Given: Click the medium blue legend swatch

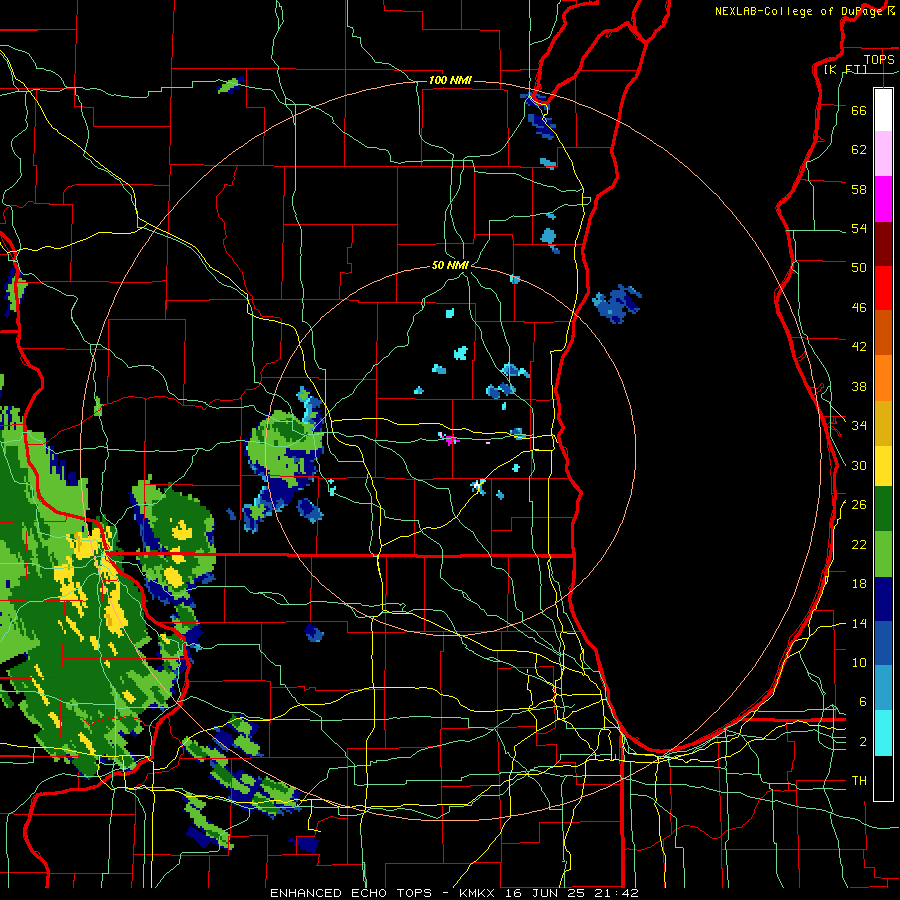Looking at the screenshot, I should (883, 643).
